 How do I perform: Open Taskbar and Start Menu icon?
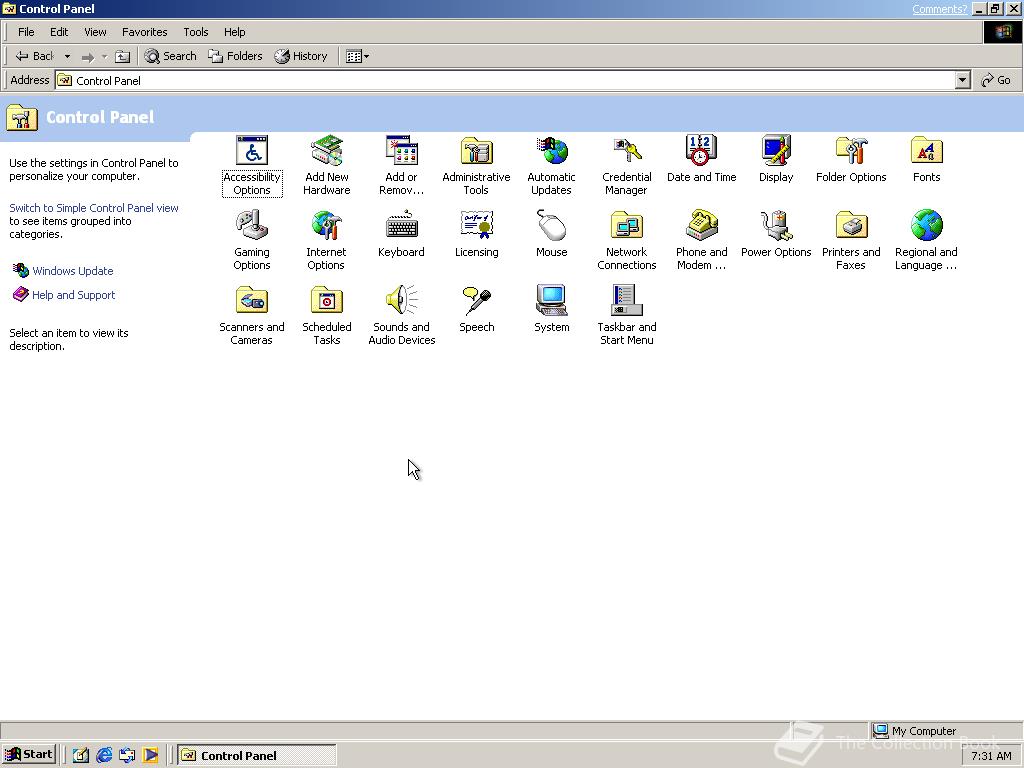pos(626,300)
